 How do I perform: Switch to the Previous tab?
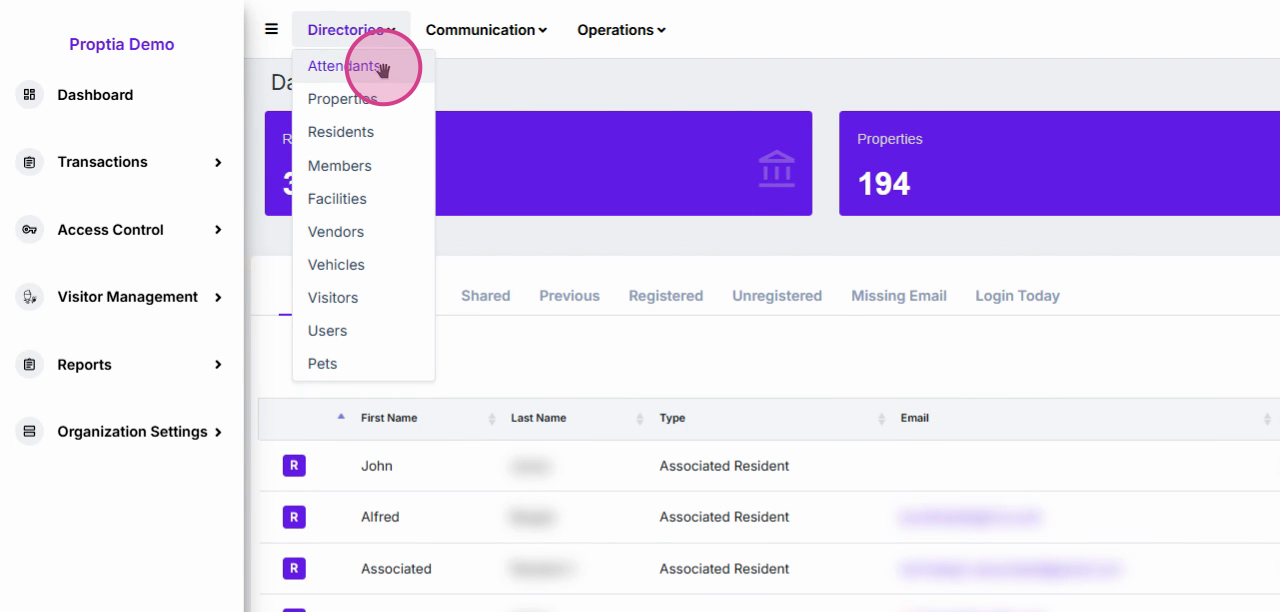tap(569, 296)
